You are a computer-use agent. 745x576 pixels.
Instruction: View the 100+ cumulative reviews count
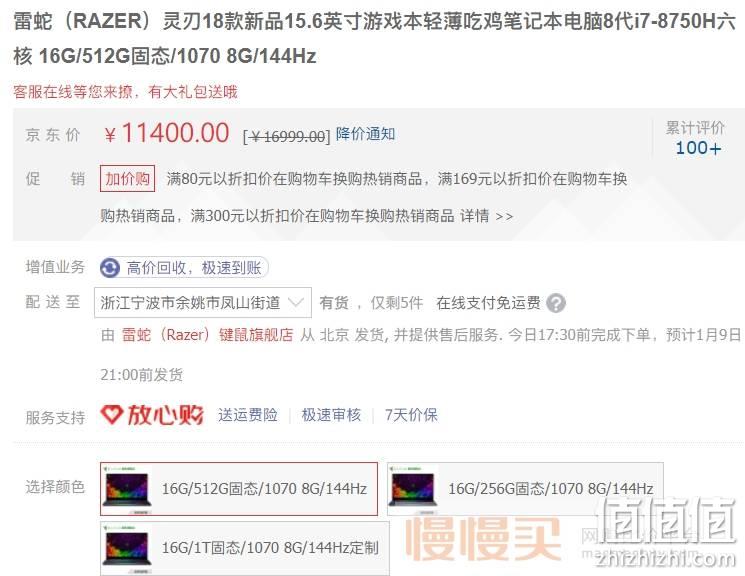coord(698,148)
